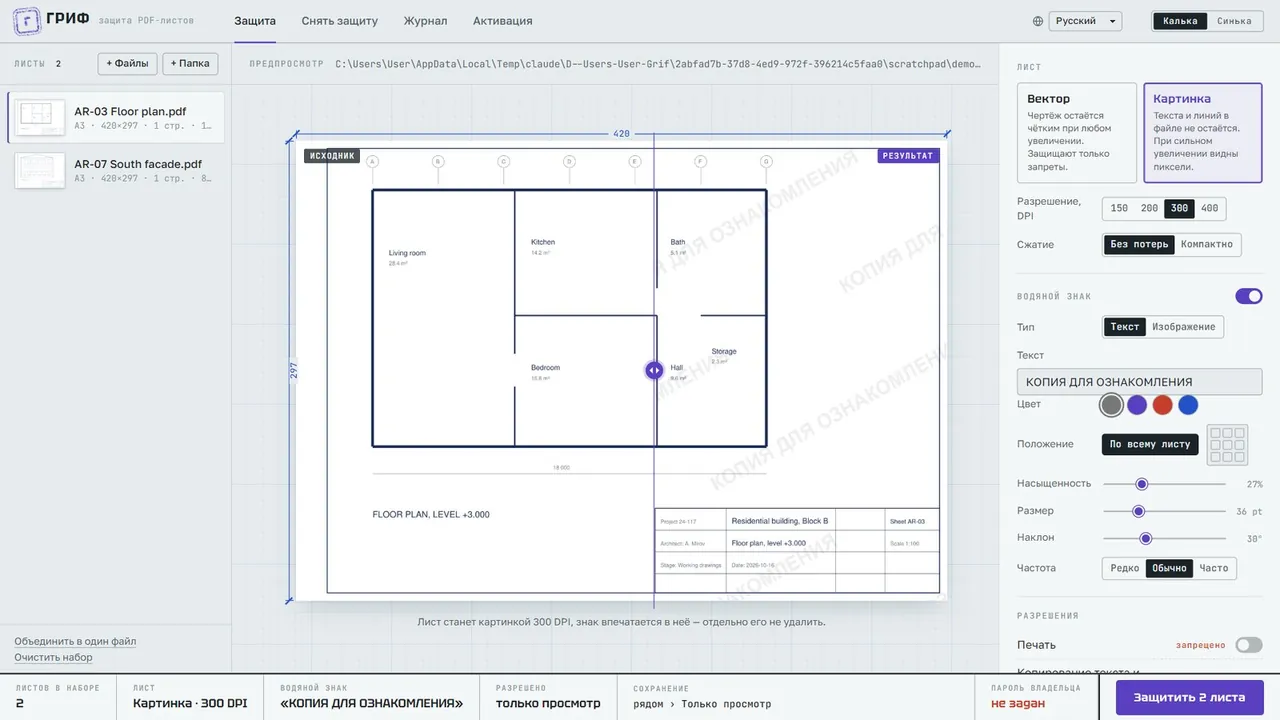Screen dimensions: 1280x720
Task: Switch theme to Калька
Action: coord(1180,21)
